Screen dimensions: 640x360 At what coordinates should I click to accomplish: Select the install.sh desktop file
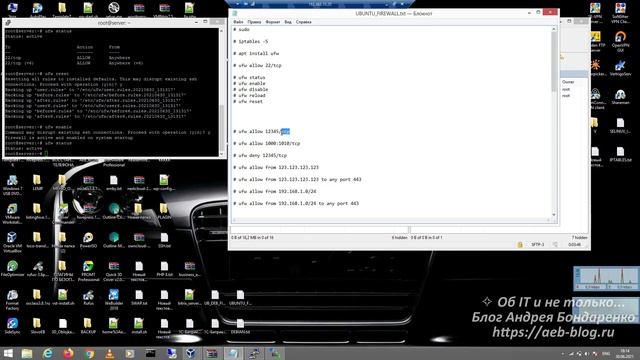(x=139, y=326)
